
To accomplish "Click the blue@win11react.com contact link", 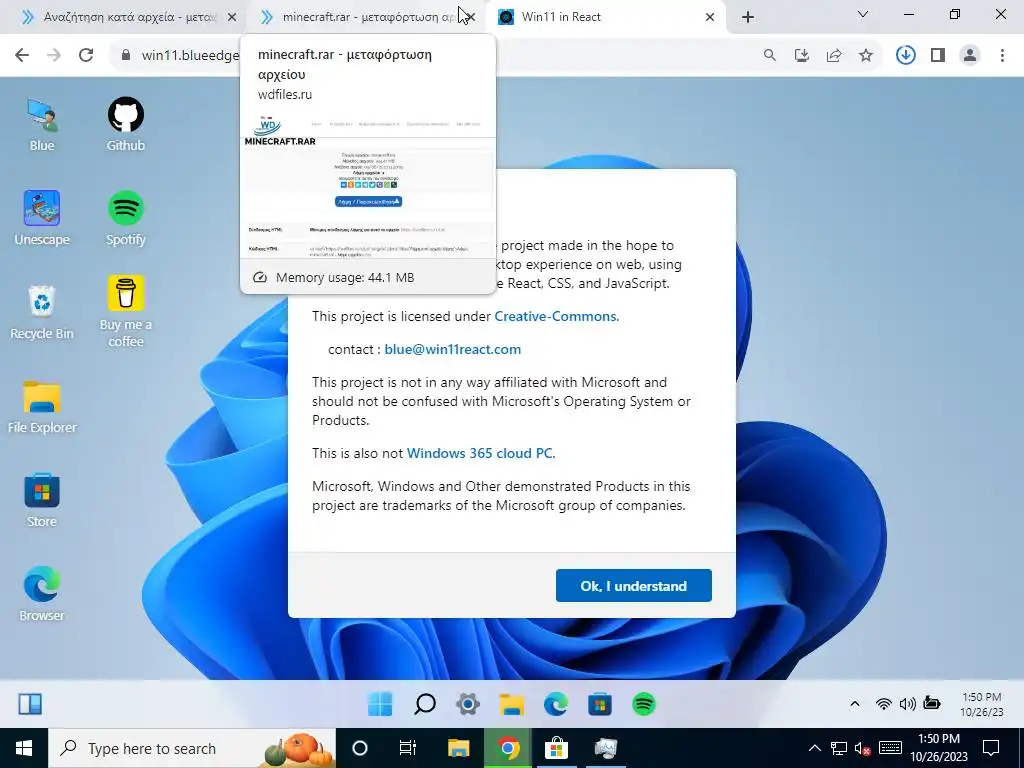I will (453, 349).
